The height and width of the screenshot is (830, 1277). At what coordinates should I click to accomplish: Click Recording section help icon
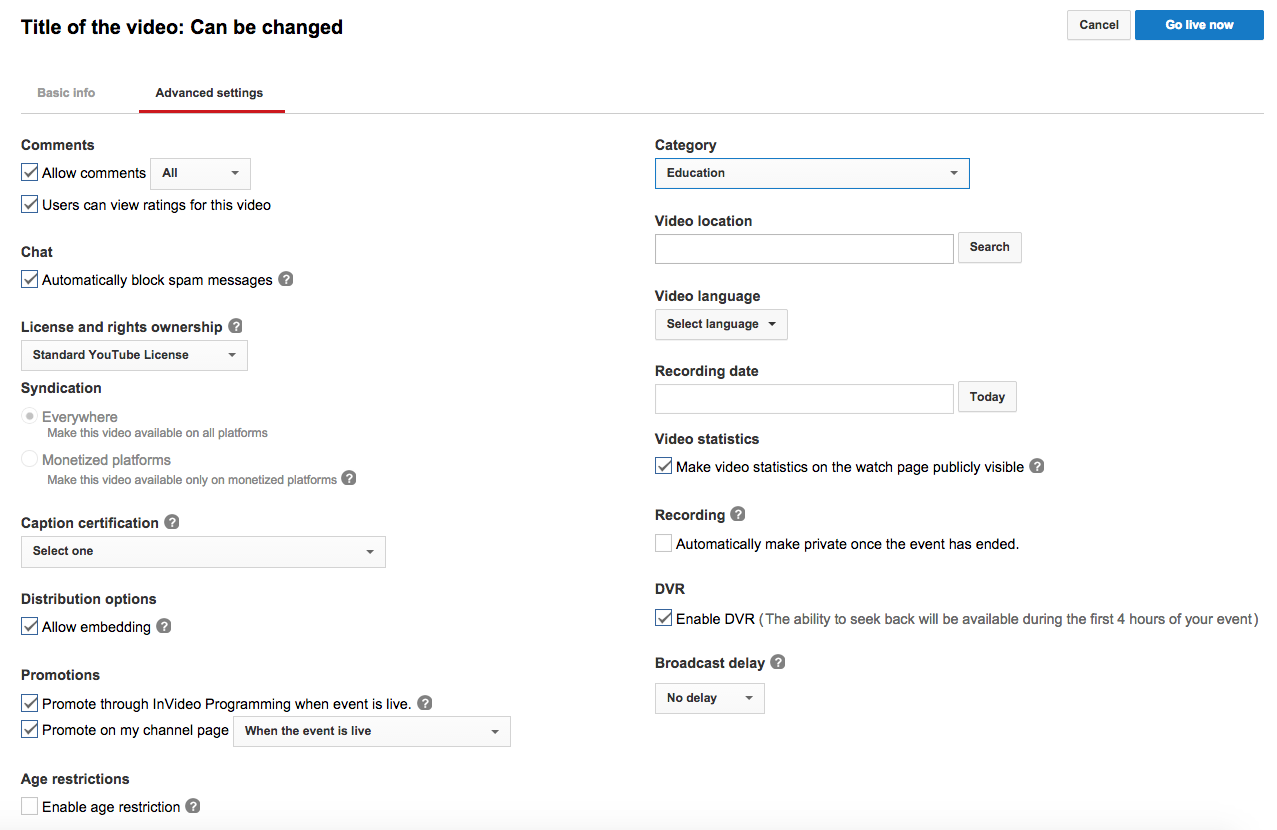coord(738,514)
